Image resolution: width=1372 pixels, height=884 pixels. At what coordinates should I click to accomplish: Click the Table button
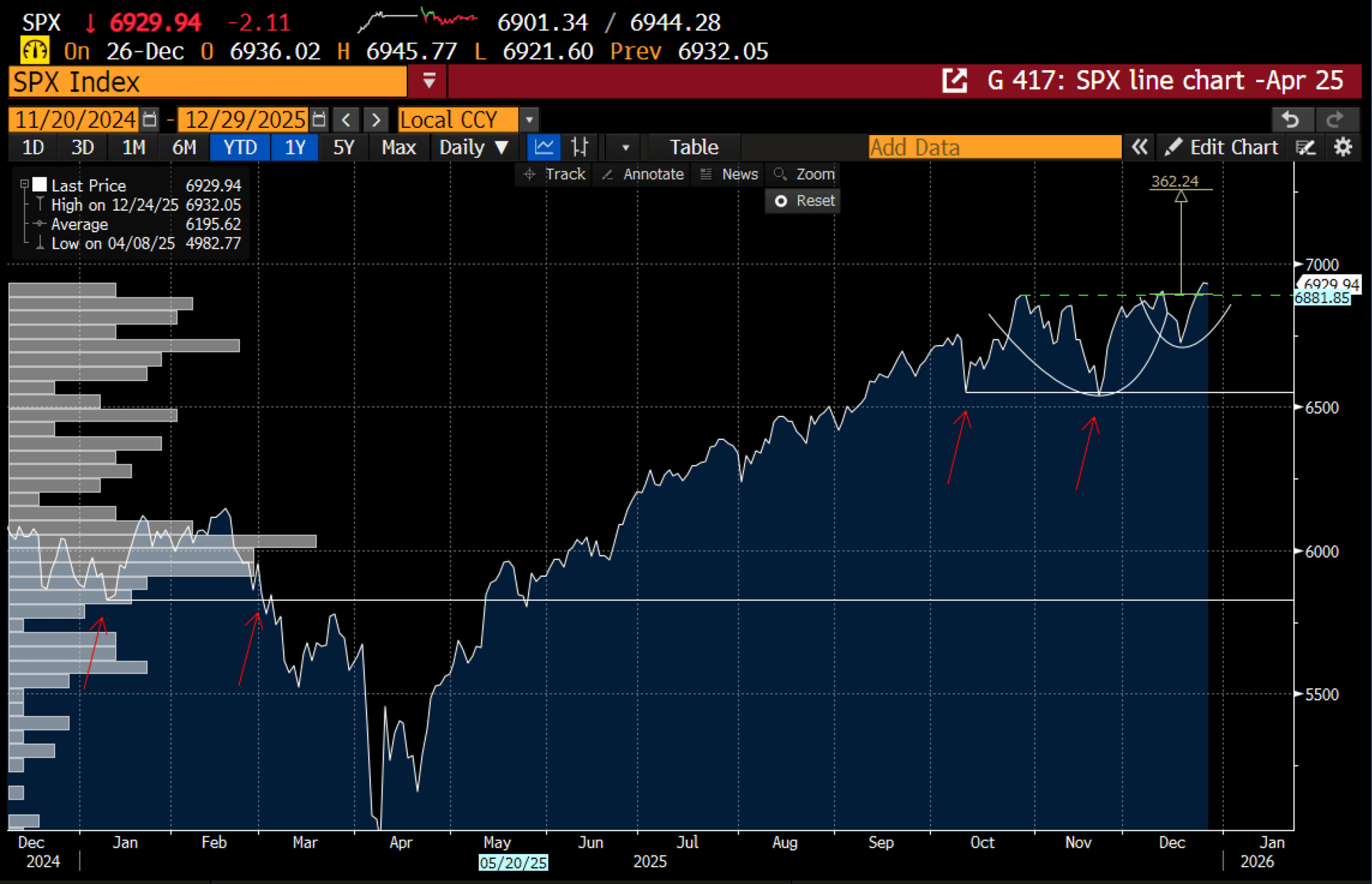[x=693, y=147]
